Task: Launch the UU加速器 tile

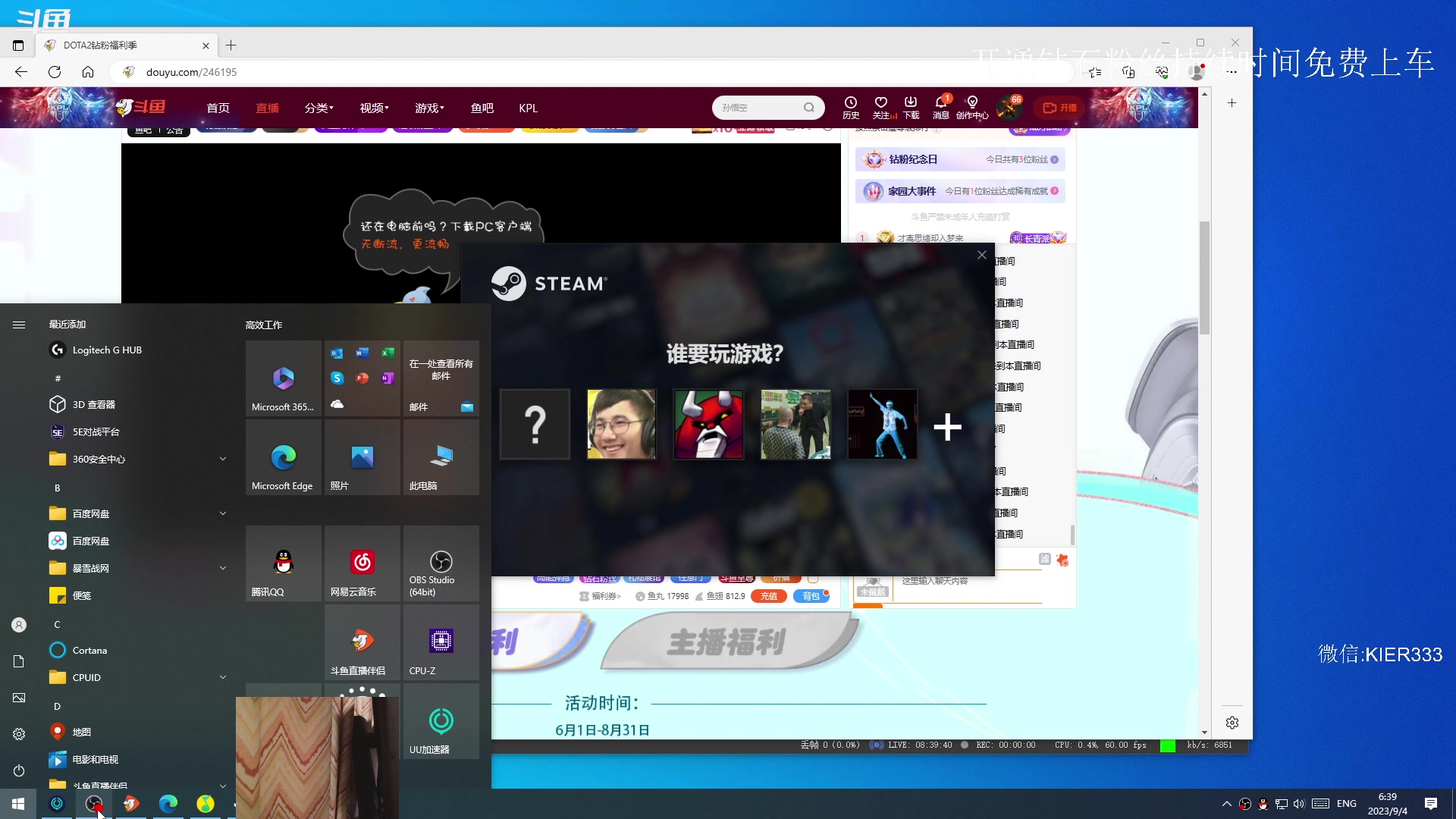Action: (441, 721)
